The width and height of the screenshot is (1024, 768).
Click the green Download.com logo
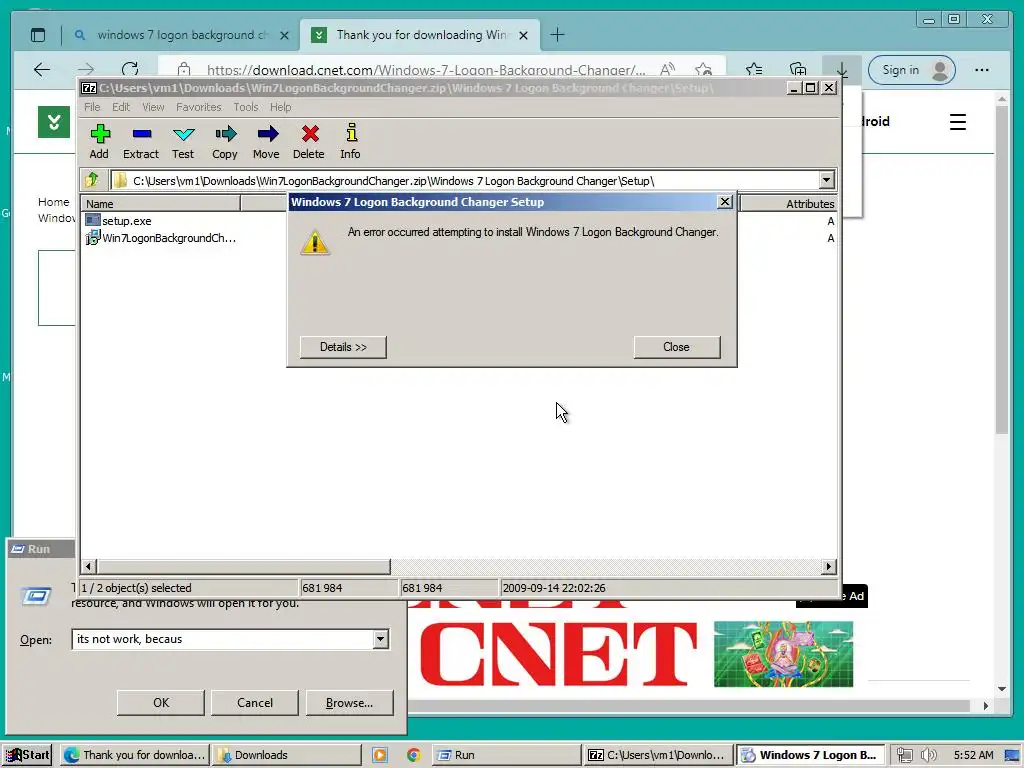[54, 122]
